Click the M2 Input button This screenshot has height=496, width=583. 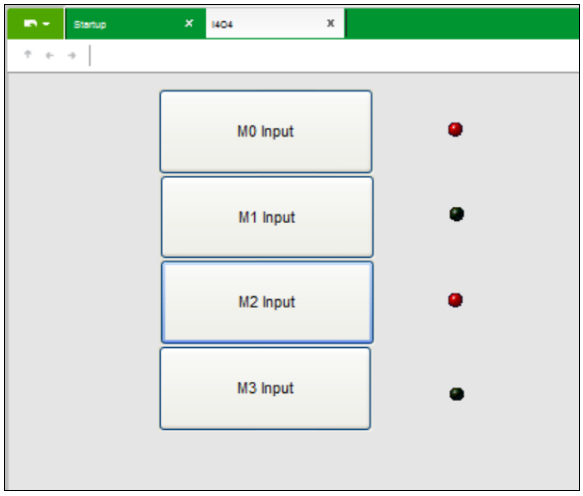[x=267, y=302]
